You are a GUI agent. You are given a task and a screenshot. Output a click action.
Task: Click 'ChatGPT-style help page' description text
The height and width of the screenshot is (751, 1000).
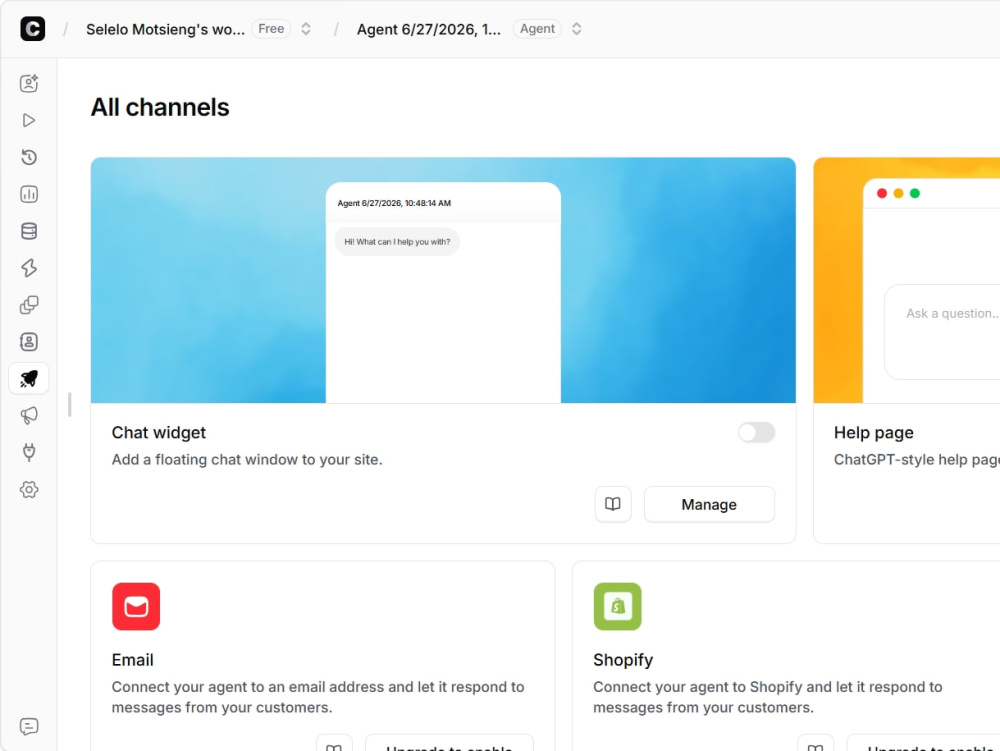(x=917, y=460)
